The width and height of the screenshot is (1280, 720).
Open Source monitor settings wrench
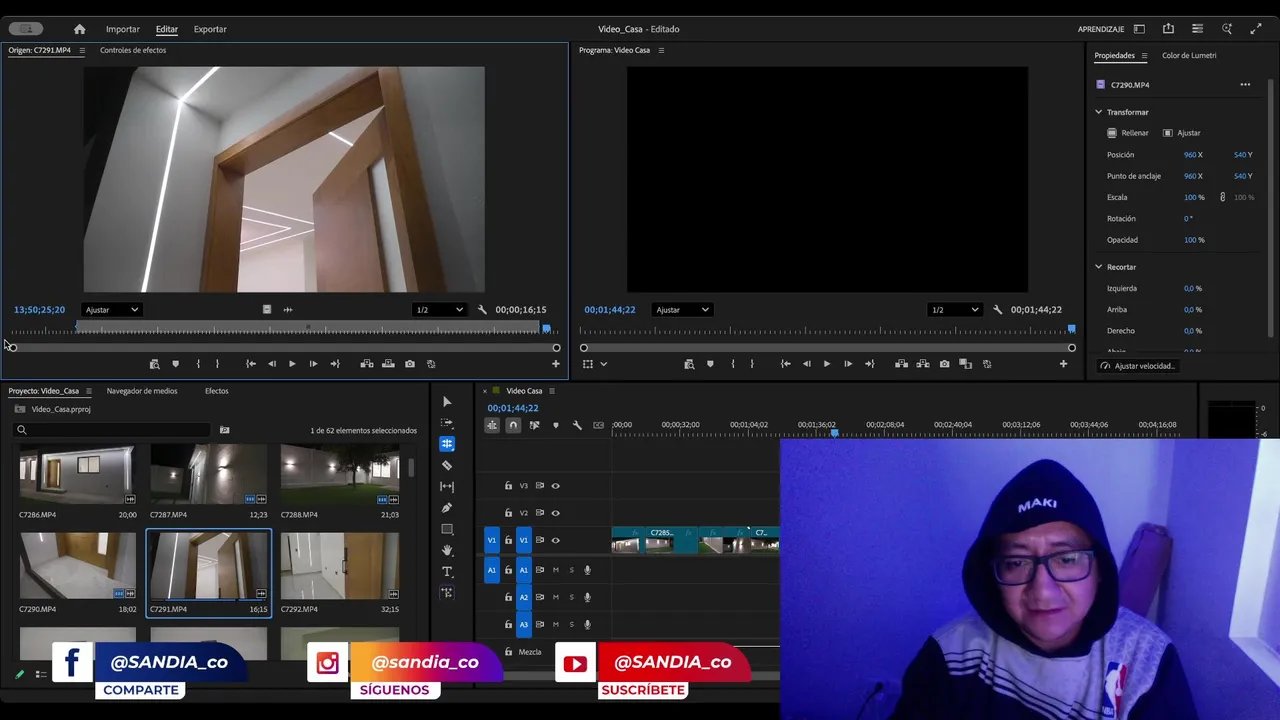(482, 310)
